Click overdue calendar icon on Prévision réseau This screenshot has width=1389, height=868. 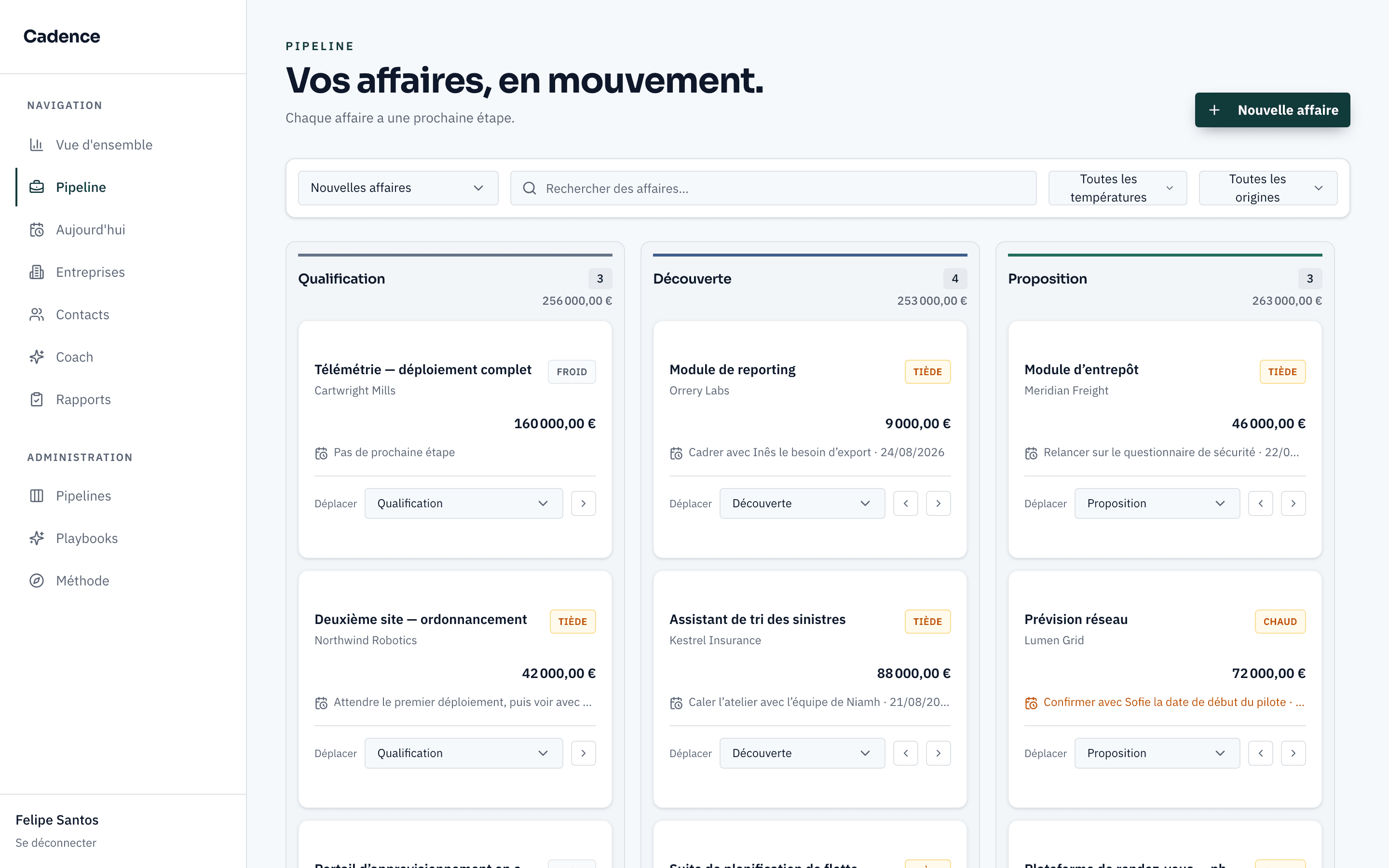tap(1032, 703)
